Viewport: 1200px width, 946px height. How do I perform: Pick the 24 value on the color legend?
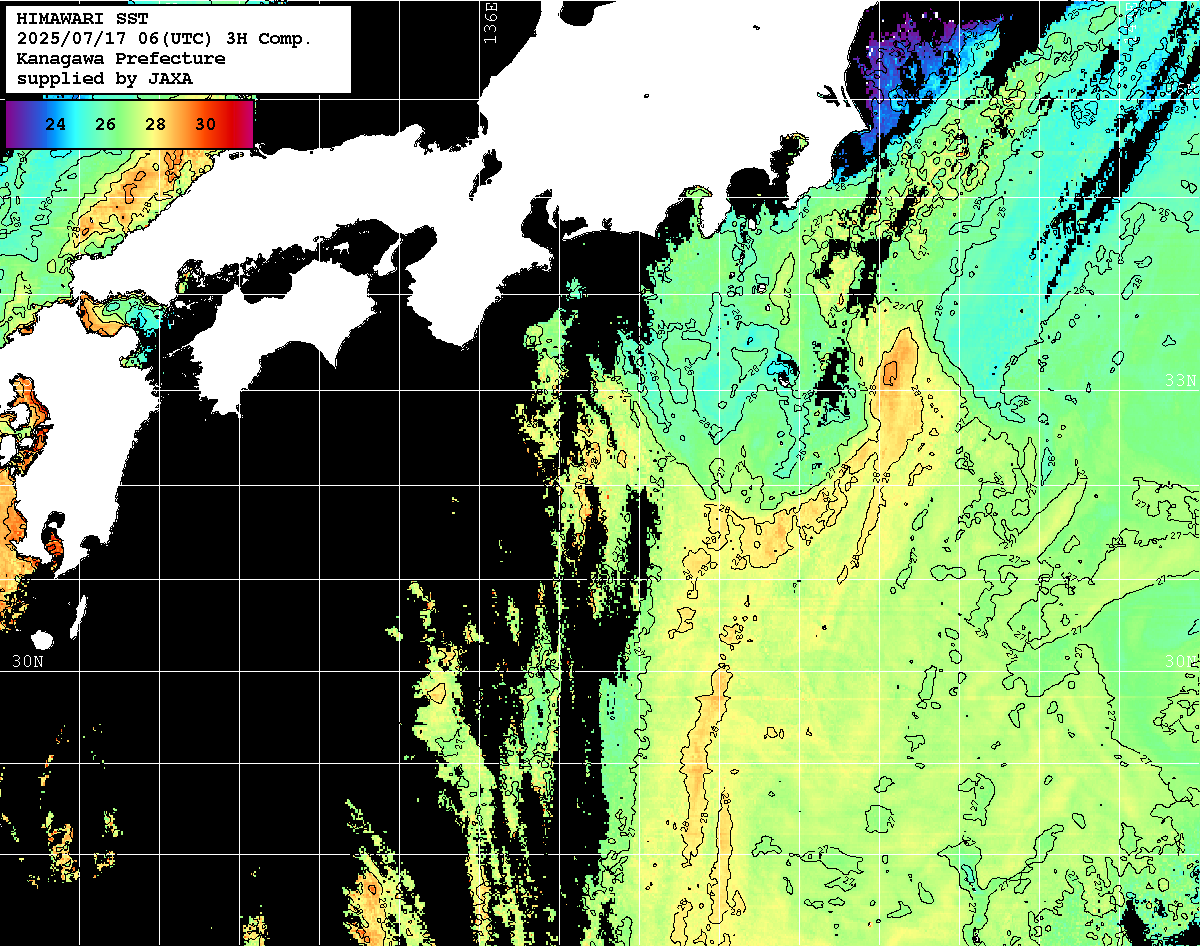[56, 125]
